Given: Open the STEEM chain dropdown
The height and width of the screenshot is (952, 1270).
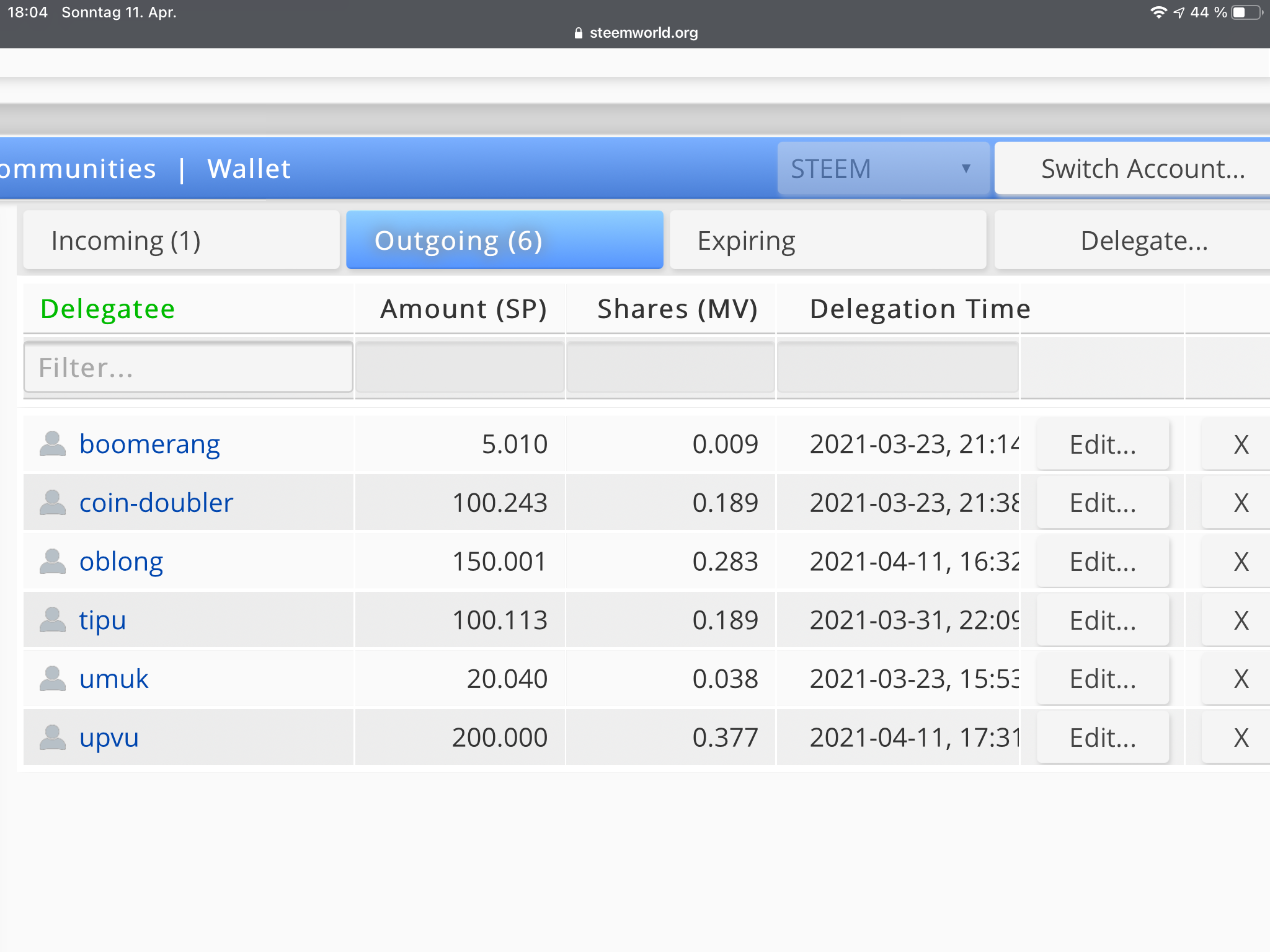Looking at the screenshot, I should (882, 169).
